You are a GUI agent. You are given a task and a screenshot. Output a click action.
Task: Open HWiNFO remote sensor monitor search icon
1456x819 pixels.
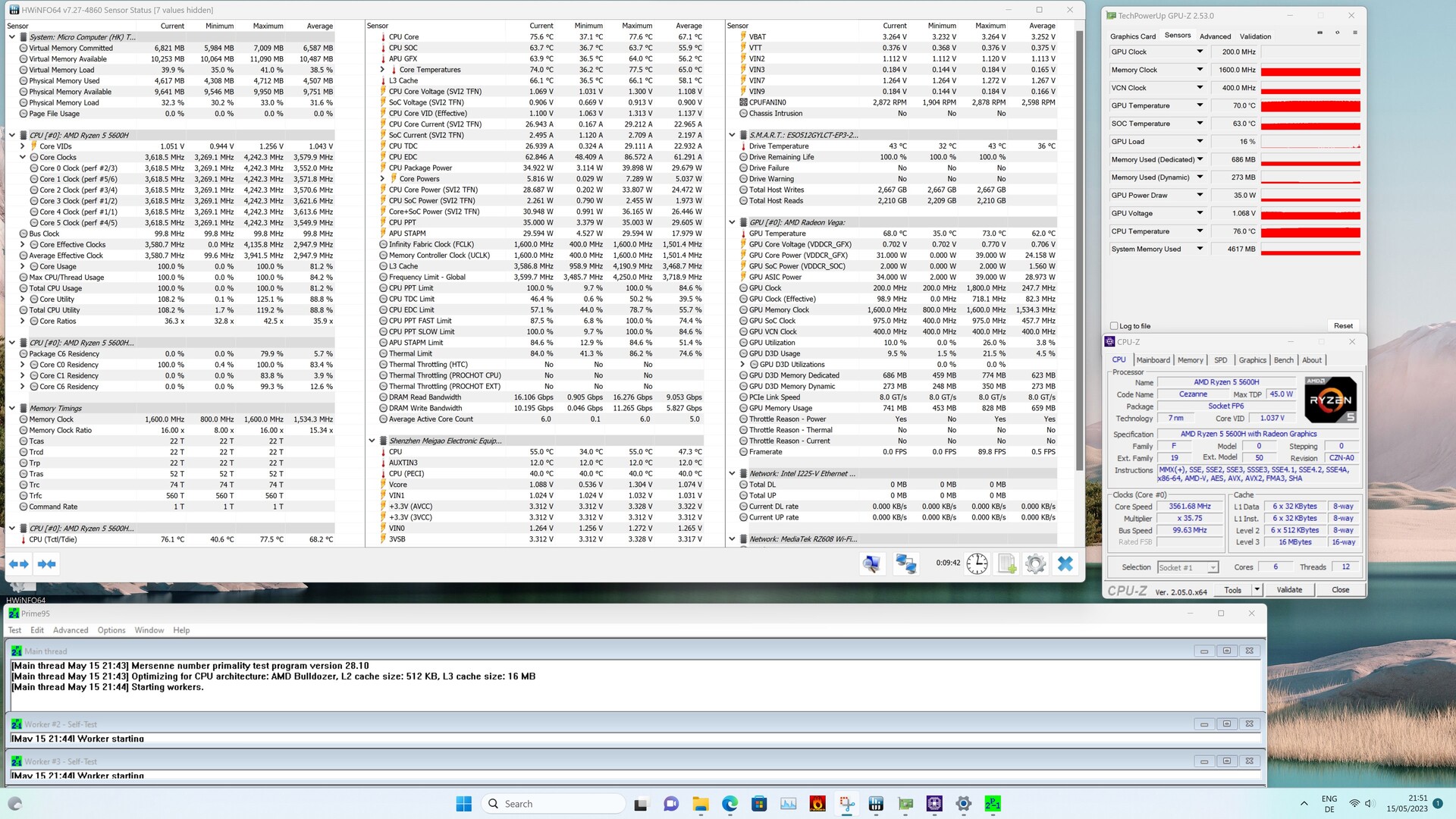(871, 563)
